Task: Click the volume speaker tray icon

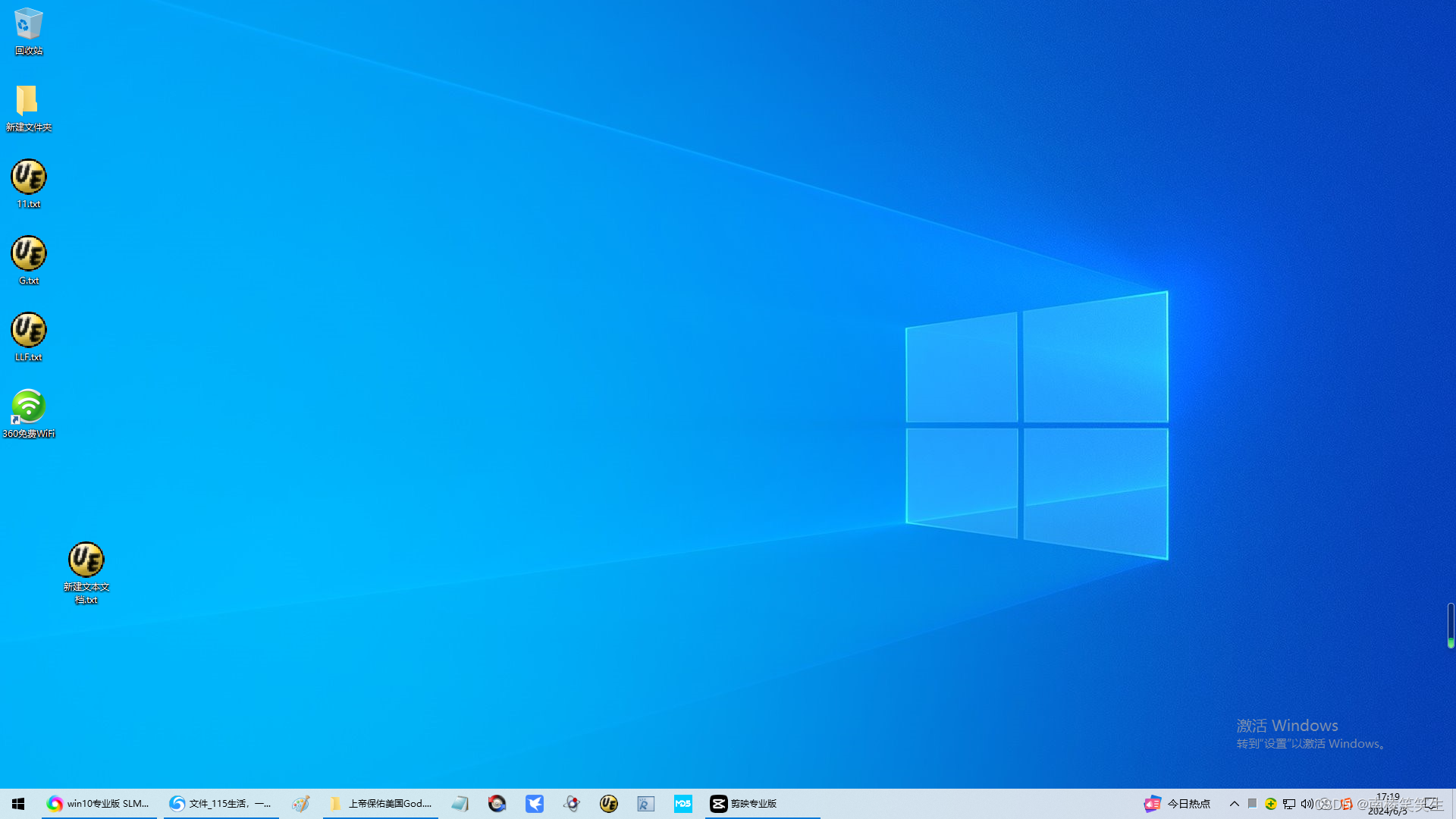Action: pyautogui.click(x=1307, y=804)
